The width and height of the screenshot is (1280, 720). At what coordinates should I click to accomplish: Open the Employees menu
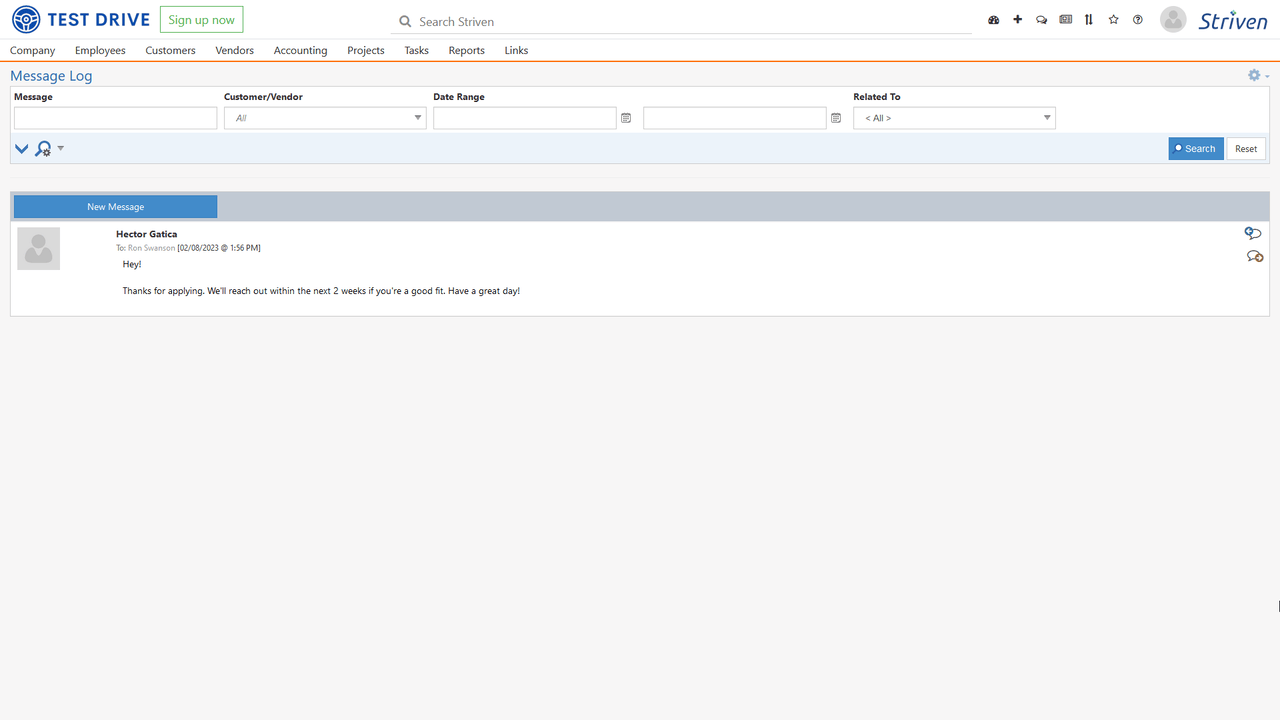click(x=100, y=50)
